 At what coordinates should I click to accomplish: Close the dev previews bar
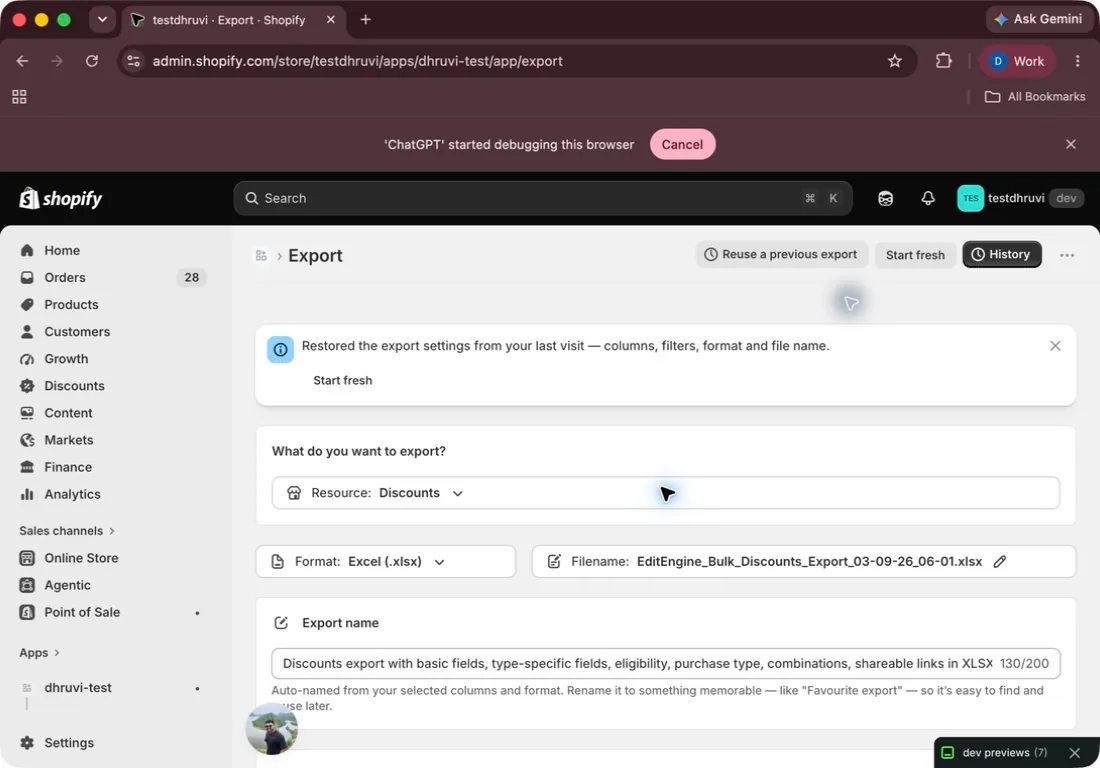pos(1074,753)
